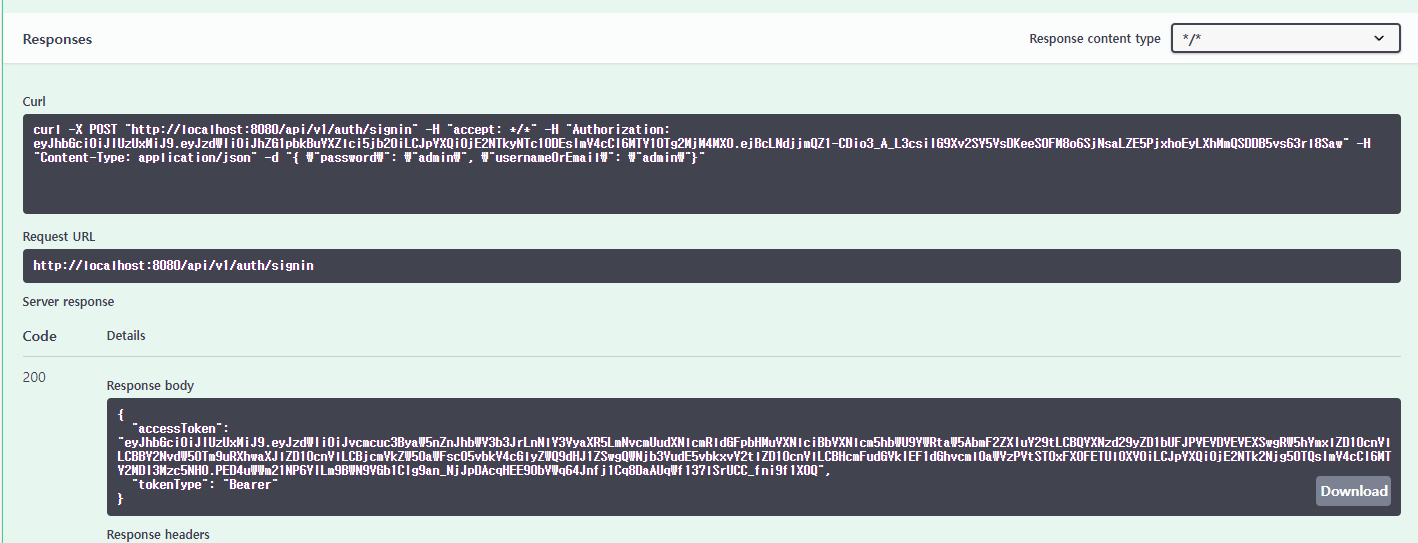
Task: Click the Response body label
Action: point(150,386)
